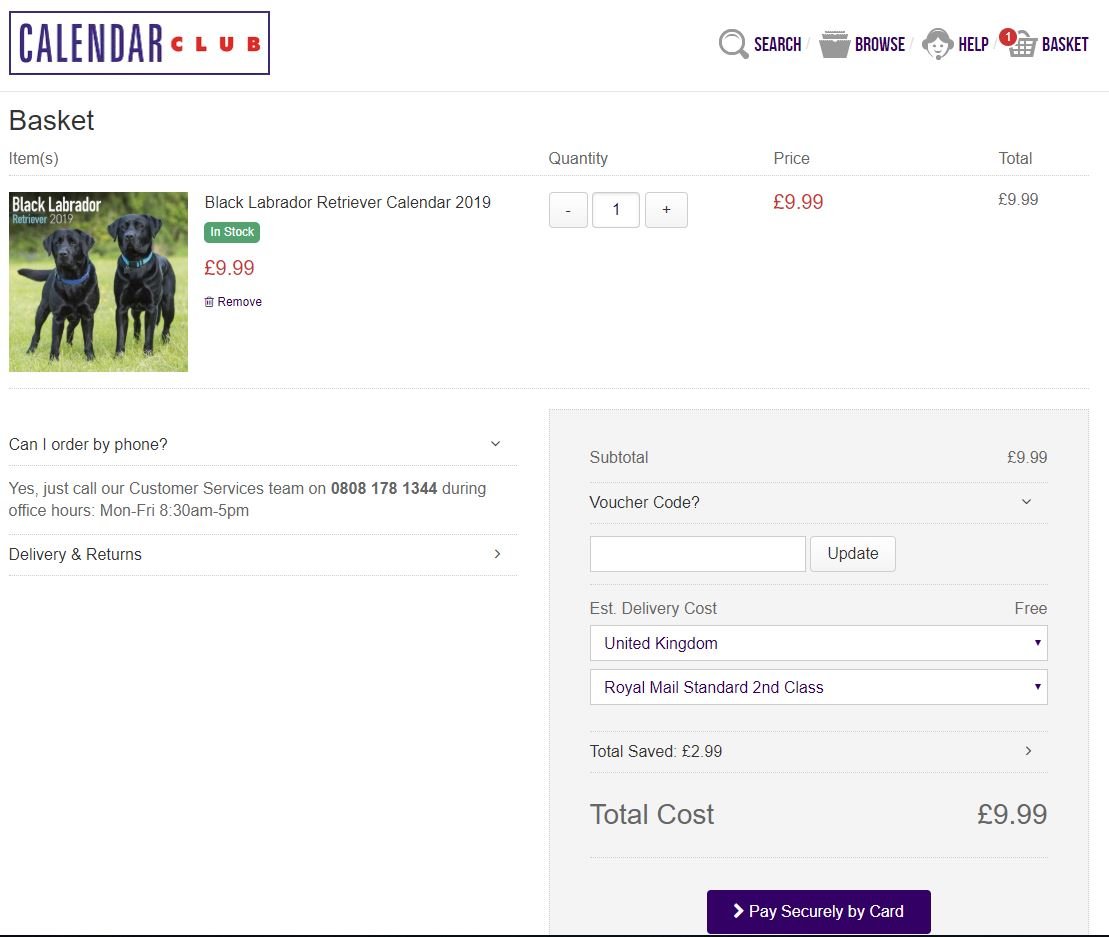
Task: Expand the Total Saved £2.99 row
Action: click(x=818, y=751)
